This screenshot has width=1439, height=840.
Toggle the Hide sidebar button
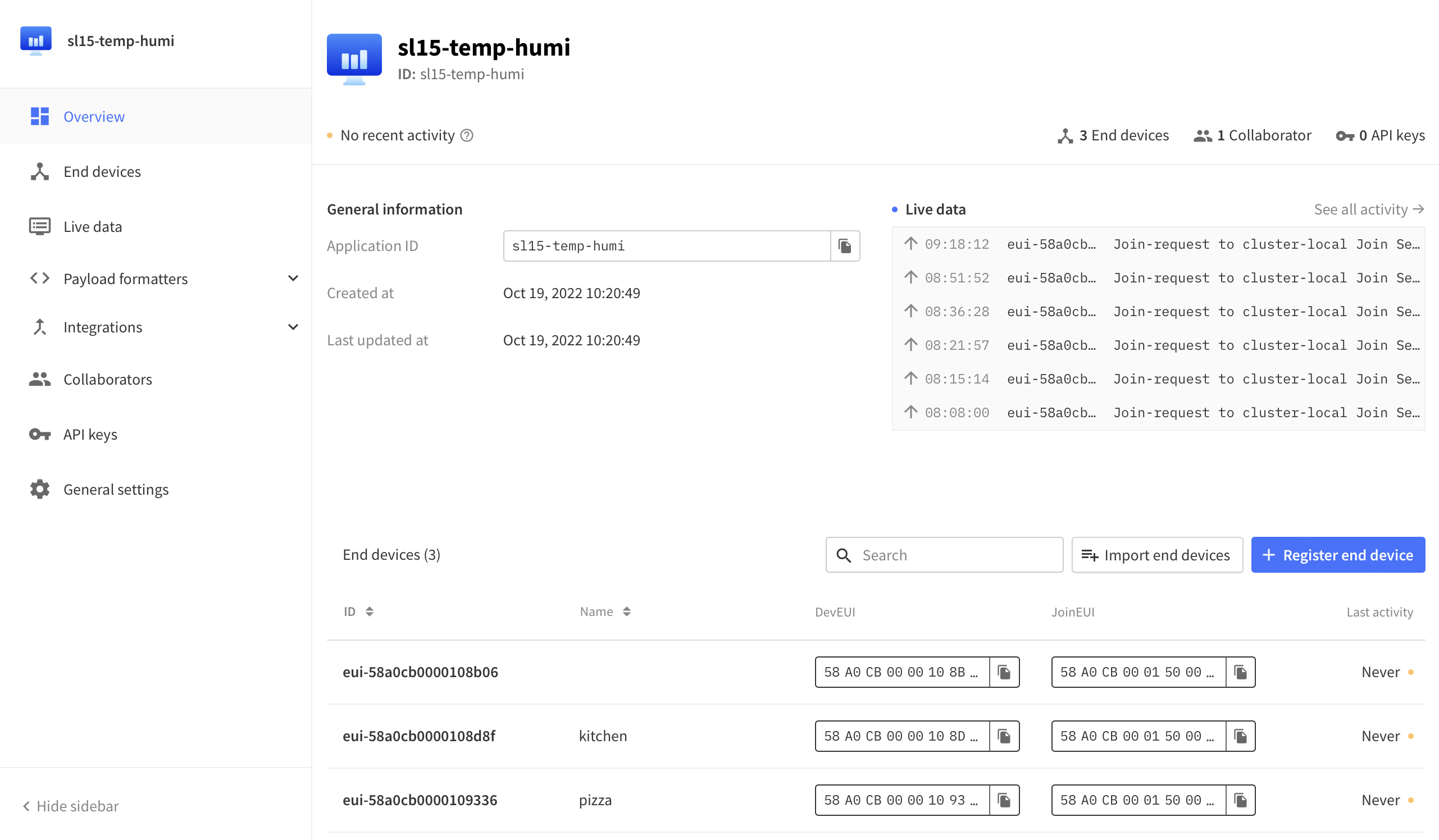(70, 805)
